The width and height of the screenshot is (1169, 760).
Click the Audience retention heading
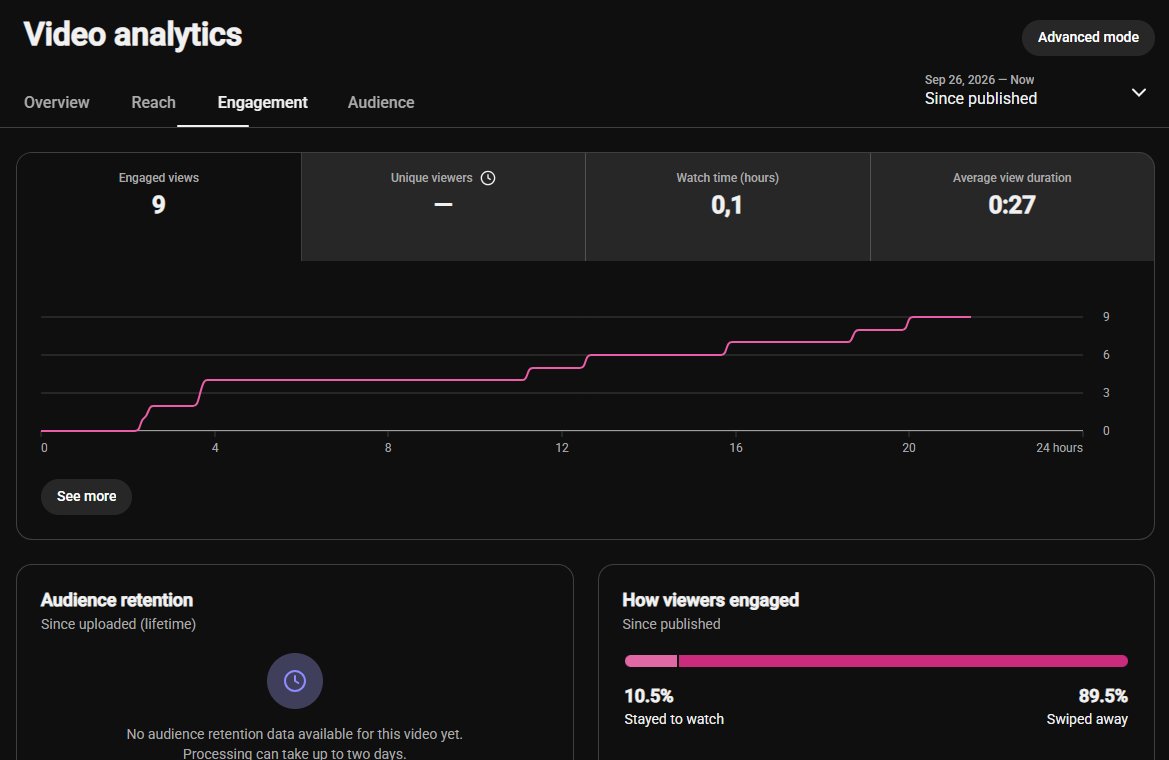pyautogui.click(x=117, y=600)
